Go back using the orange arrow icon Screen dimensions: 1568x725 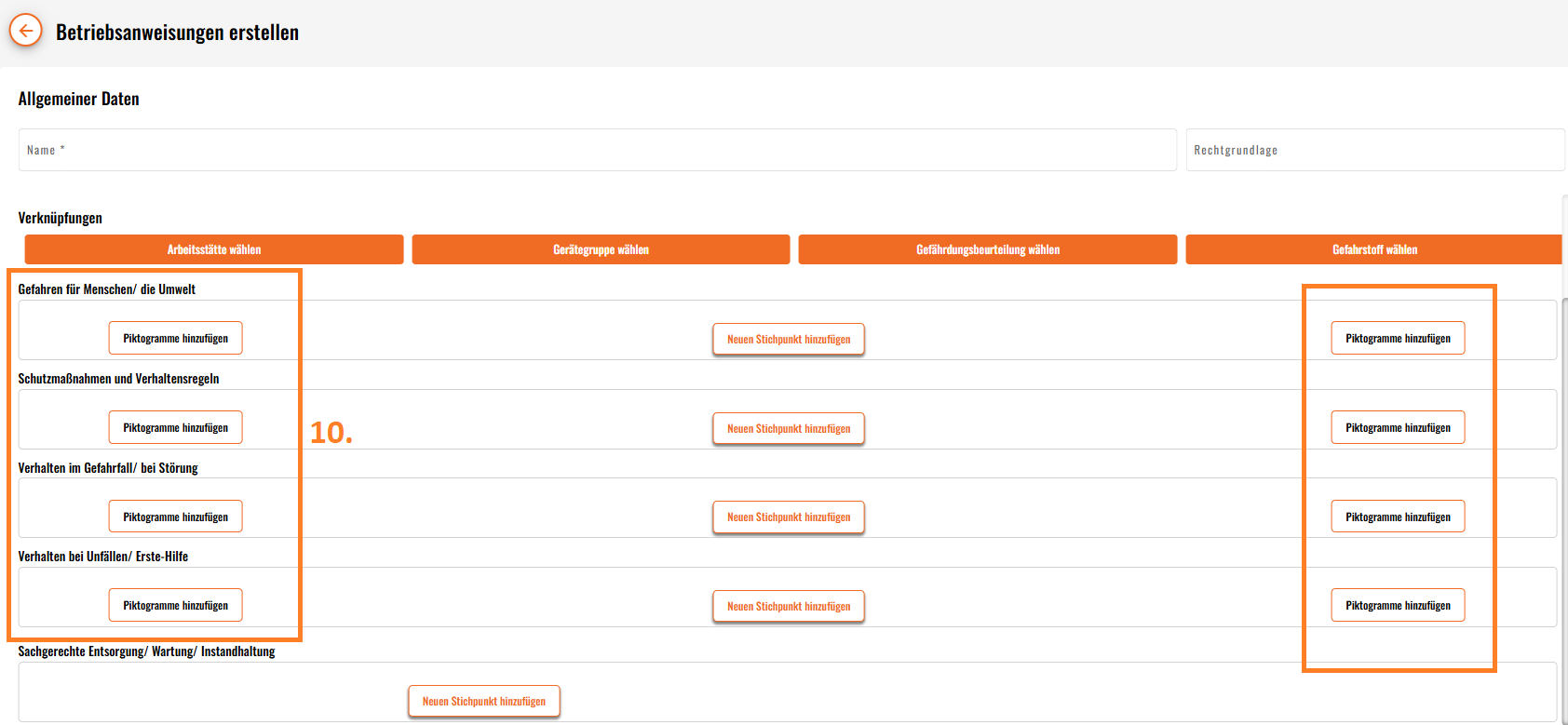point(26,31)
